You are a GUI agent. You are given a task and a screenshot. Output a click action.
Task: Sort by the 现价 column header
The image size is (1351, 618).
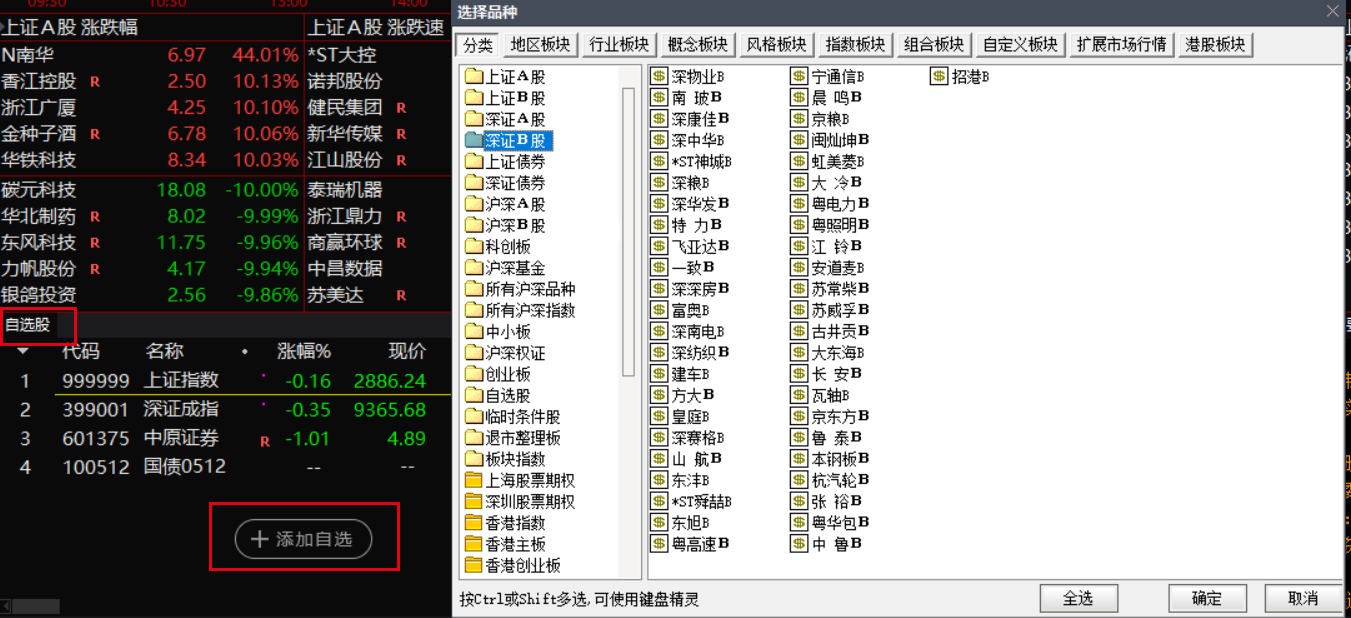coord(407,352)
